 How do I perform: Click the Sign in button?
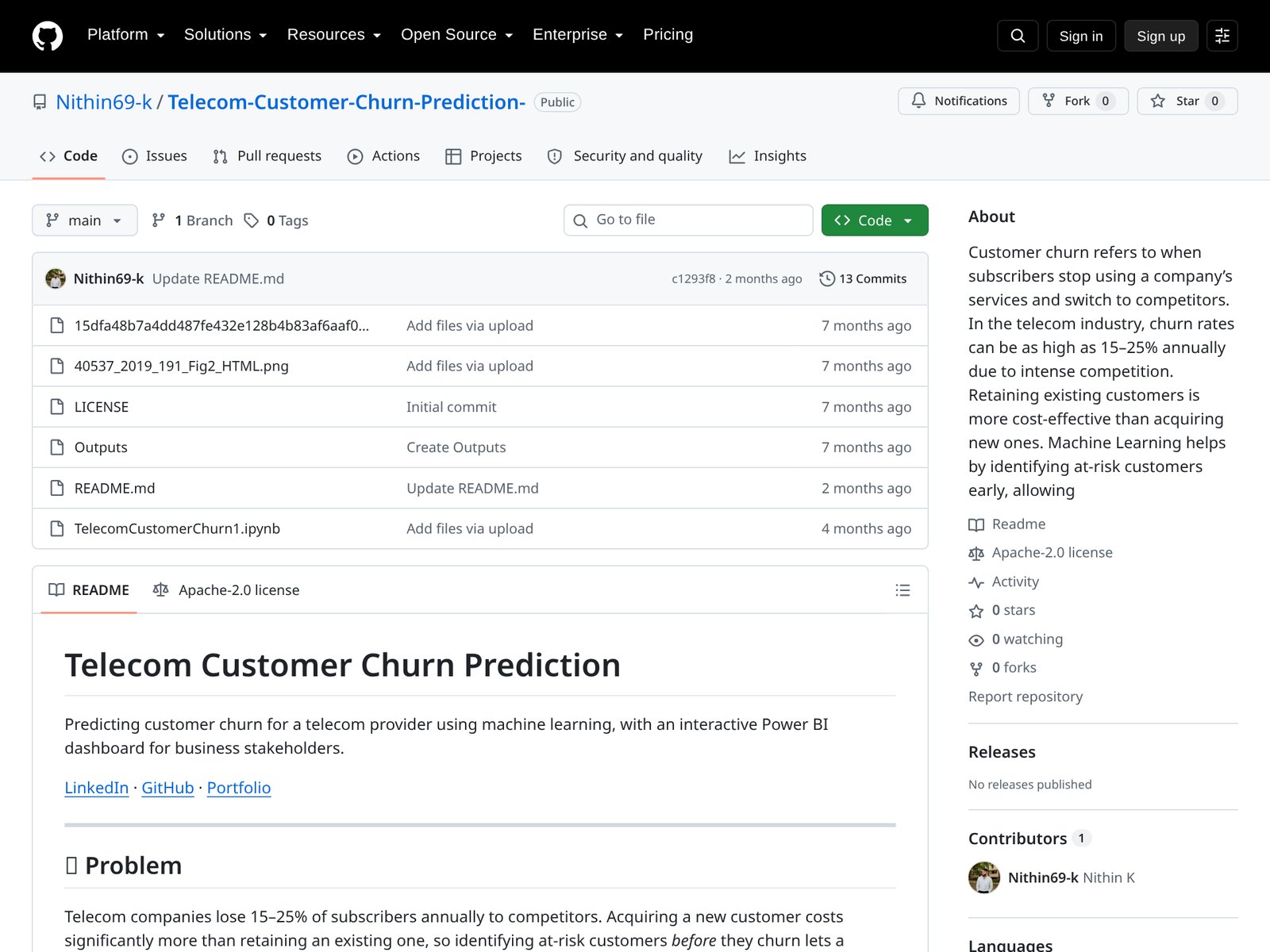click(x=1081, y=36)
